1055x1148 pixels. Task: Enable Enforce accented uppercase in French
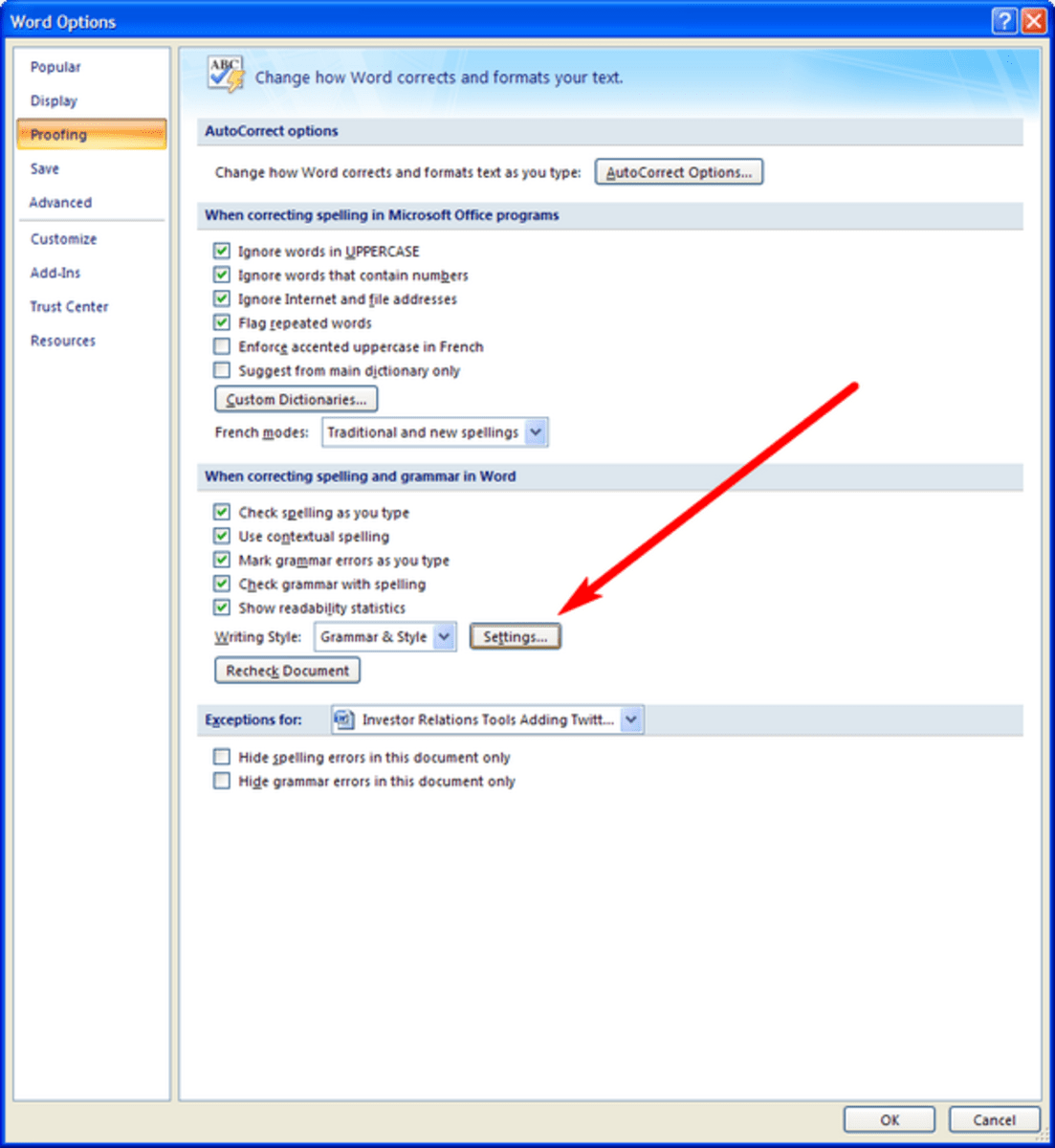point(222,346)
